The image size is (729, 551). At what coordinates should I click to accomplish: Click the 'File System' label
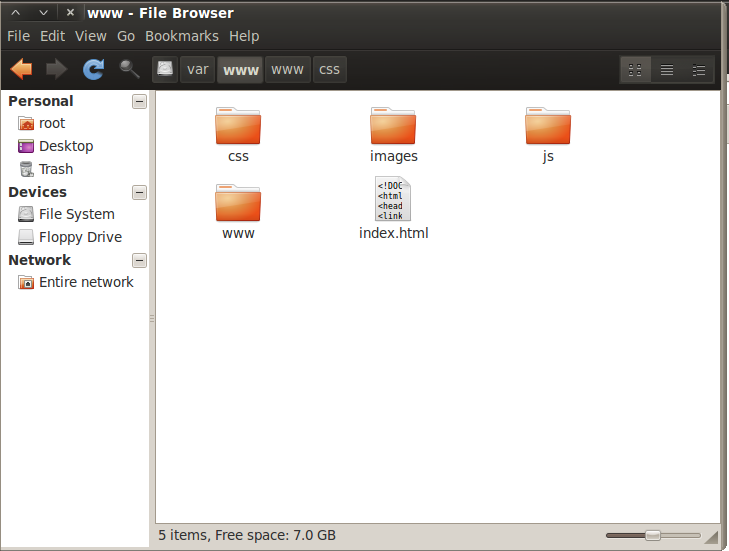point(77,214)
